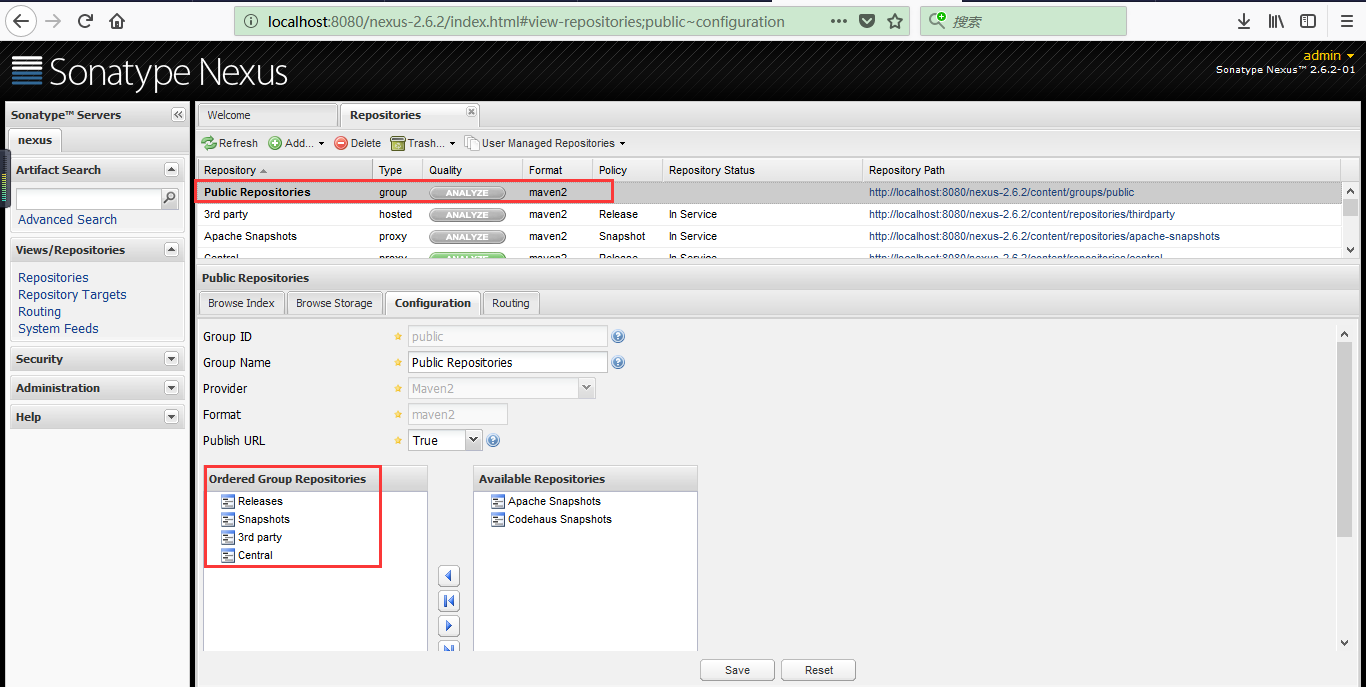Reset the configuration form

point(818,670)
